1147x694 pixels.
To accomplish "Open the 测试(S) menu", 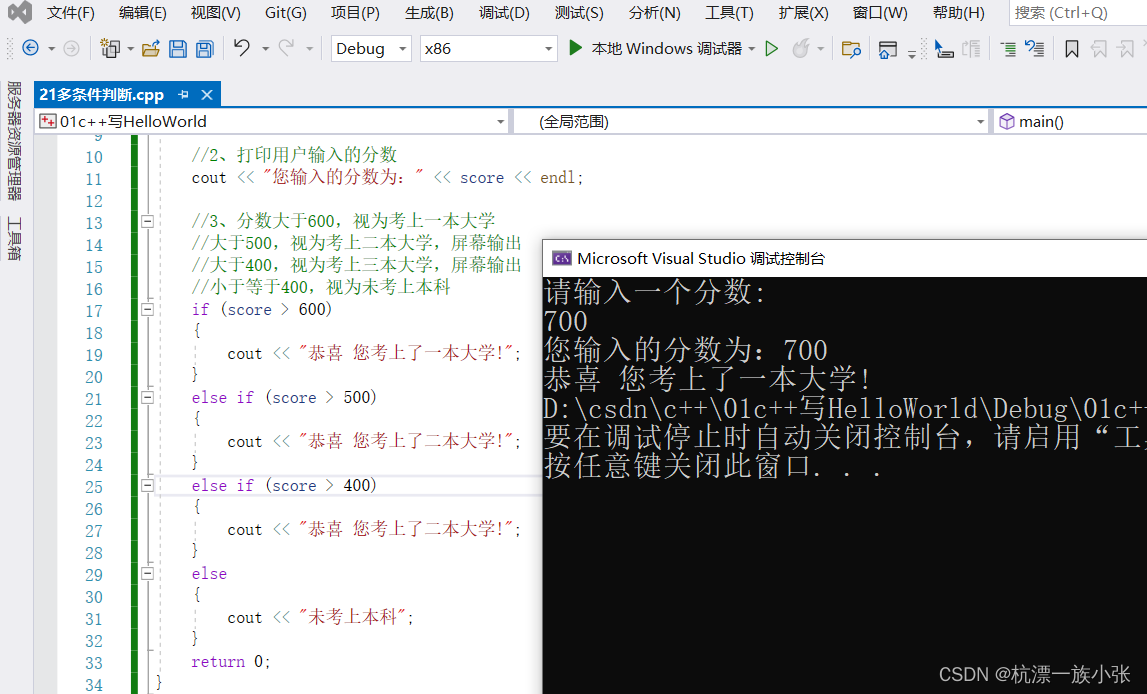I will click(579, 12).
